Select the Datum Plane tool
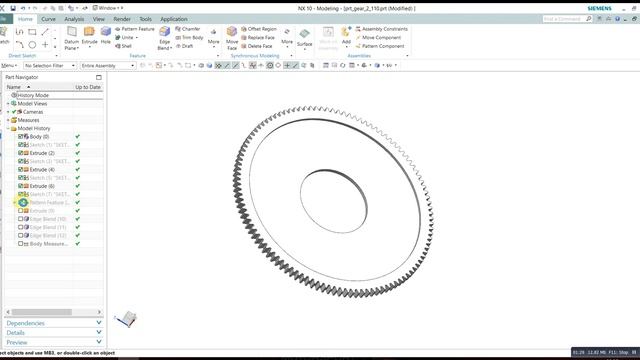Screen dimensions: 640x360 pyautogui.click(x=71, y=38)
